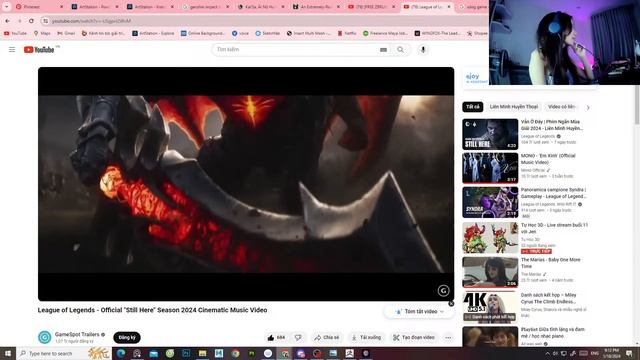Create clip with 'Tạo đoạn video'
This screenshot has width=640, height=360.
414,338
